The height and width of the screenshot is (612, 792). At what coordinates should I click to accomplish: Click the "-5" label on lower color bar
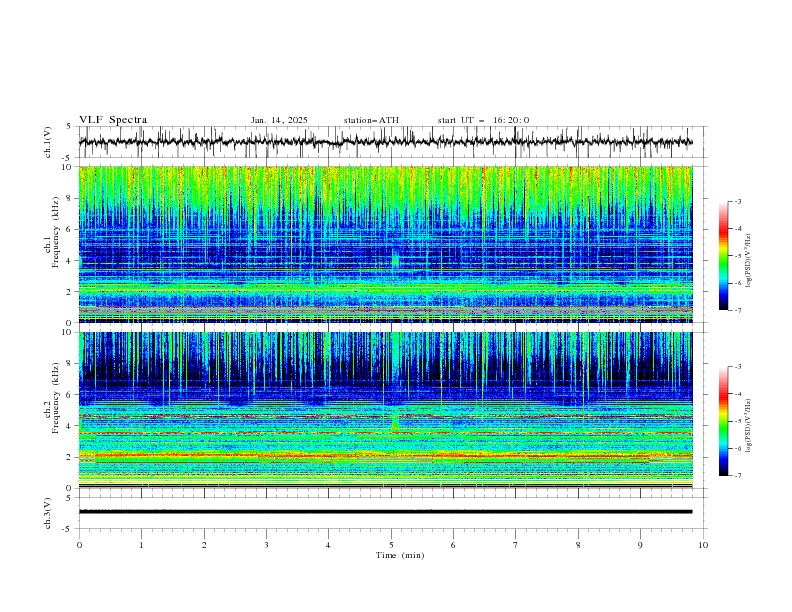[x=738, y=421]
